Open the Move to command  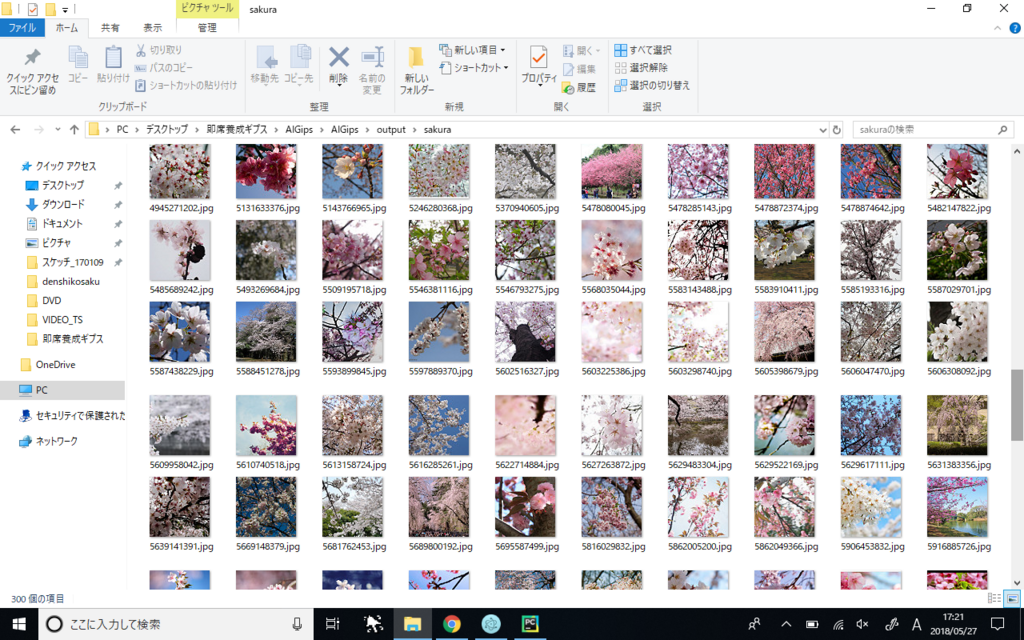(x=264, y=65)
